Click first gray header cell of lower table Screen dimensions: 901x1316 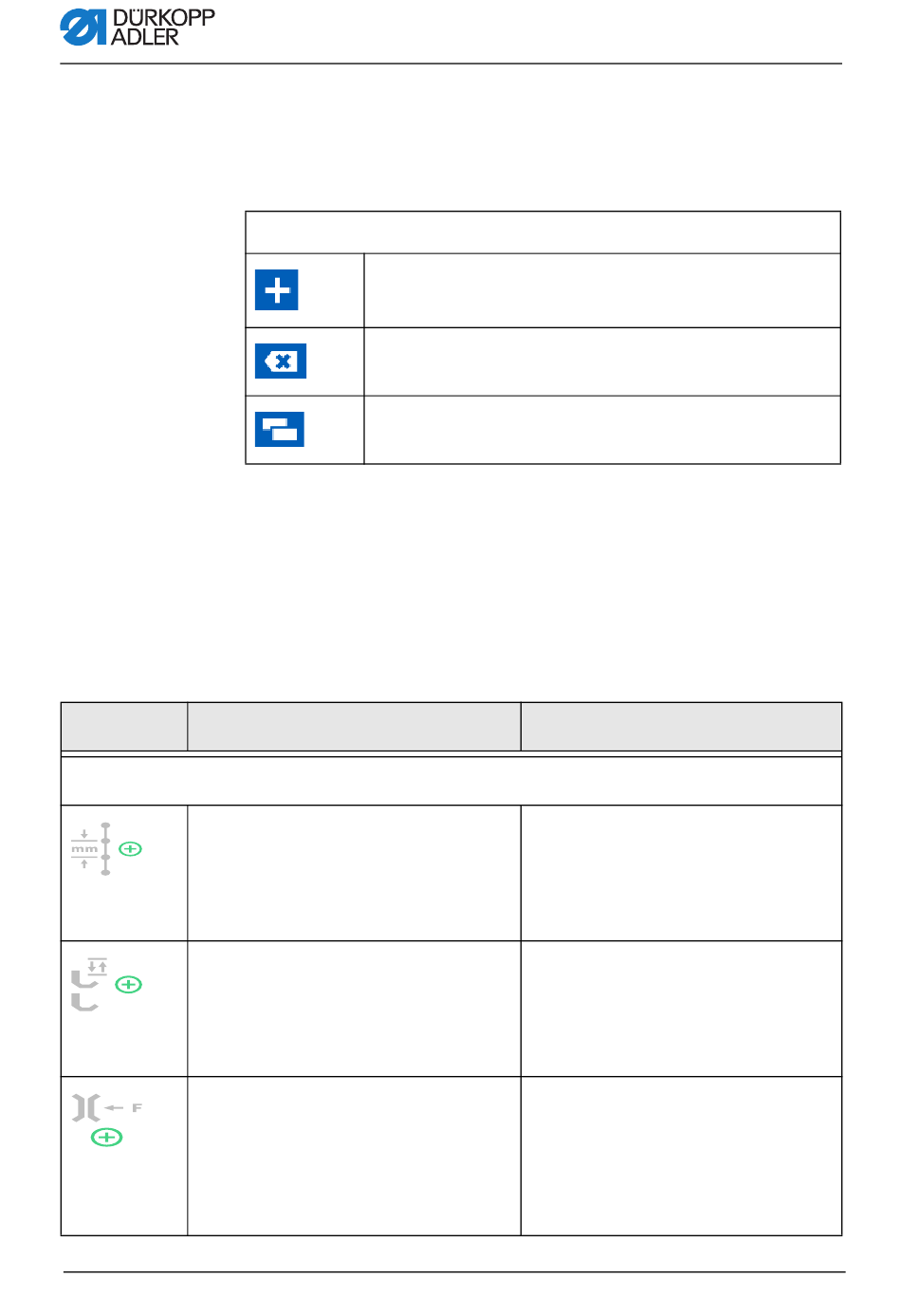(124, 727)
